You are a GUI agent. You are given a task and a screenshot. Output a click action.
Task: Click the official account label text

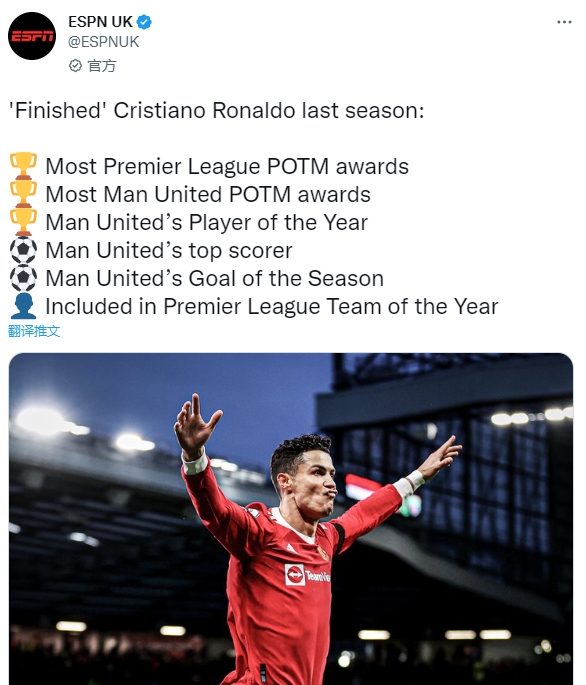point(102,66)
